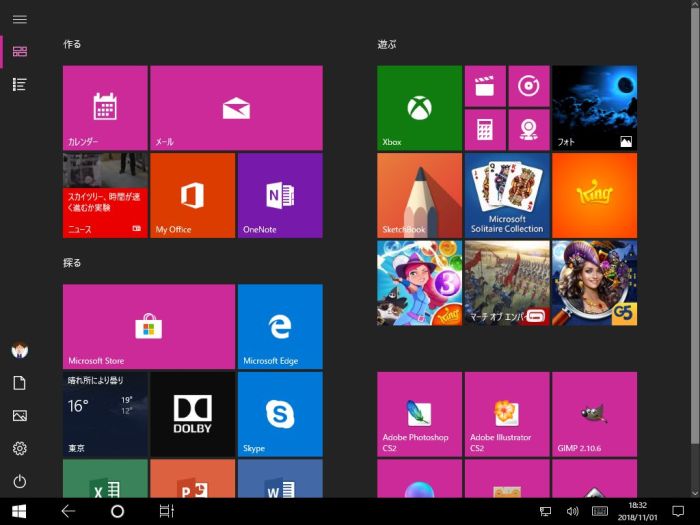Open the Microsoft Store tile
The image size is (700, 525).
tap(149, 326)
